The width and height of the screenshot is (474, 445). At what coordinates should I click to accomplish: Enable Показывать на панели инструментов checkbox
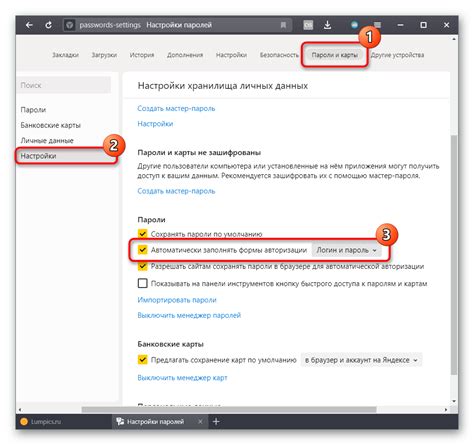[142, 283]
